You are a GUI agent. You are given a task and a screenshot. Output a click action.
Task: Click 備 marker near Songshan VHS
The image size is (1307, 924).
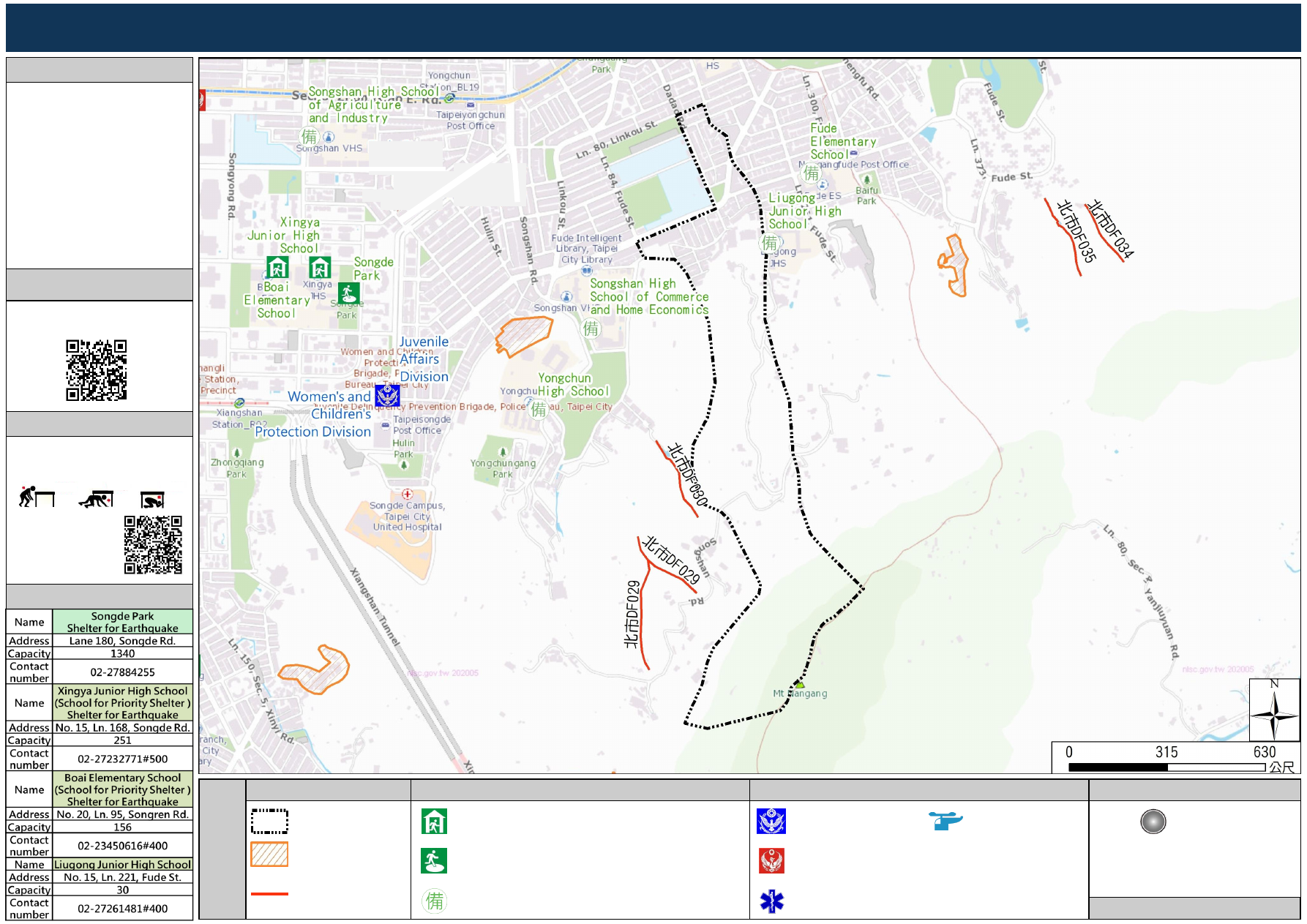[310, 137]
